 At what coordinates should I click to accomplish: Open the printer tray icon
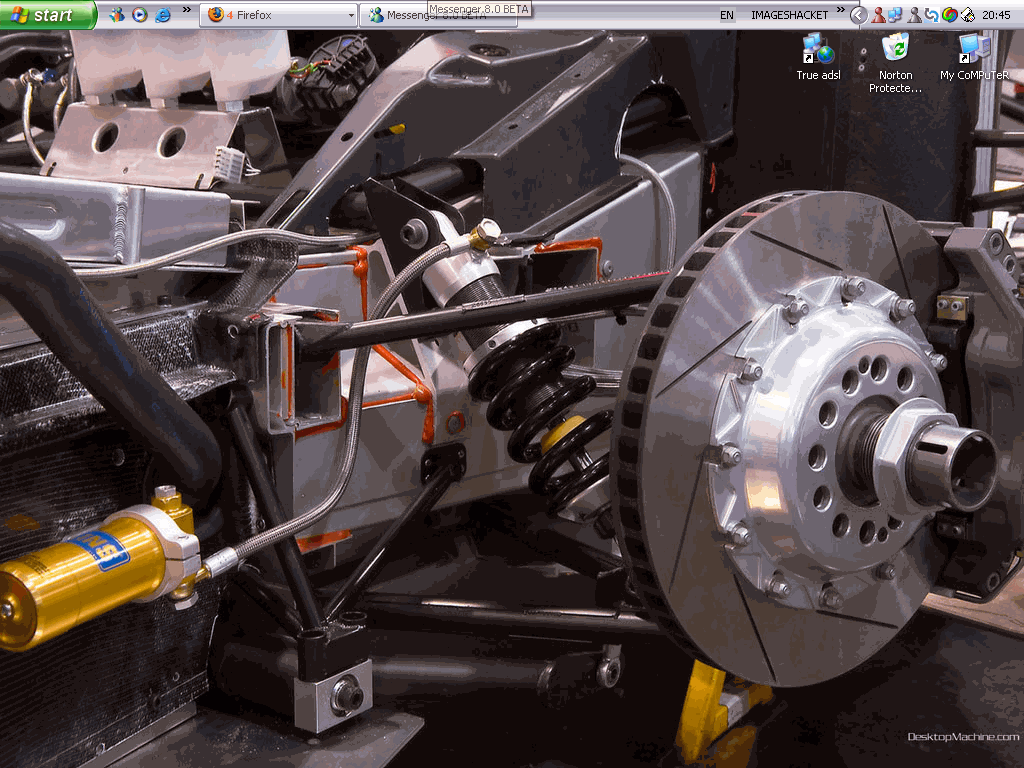[x=967, y=15]
